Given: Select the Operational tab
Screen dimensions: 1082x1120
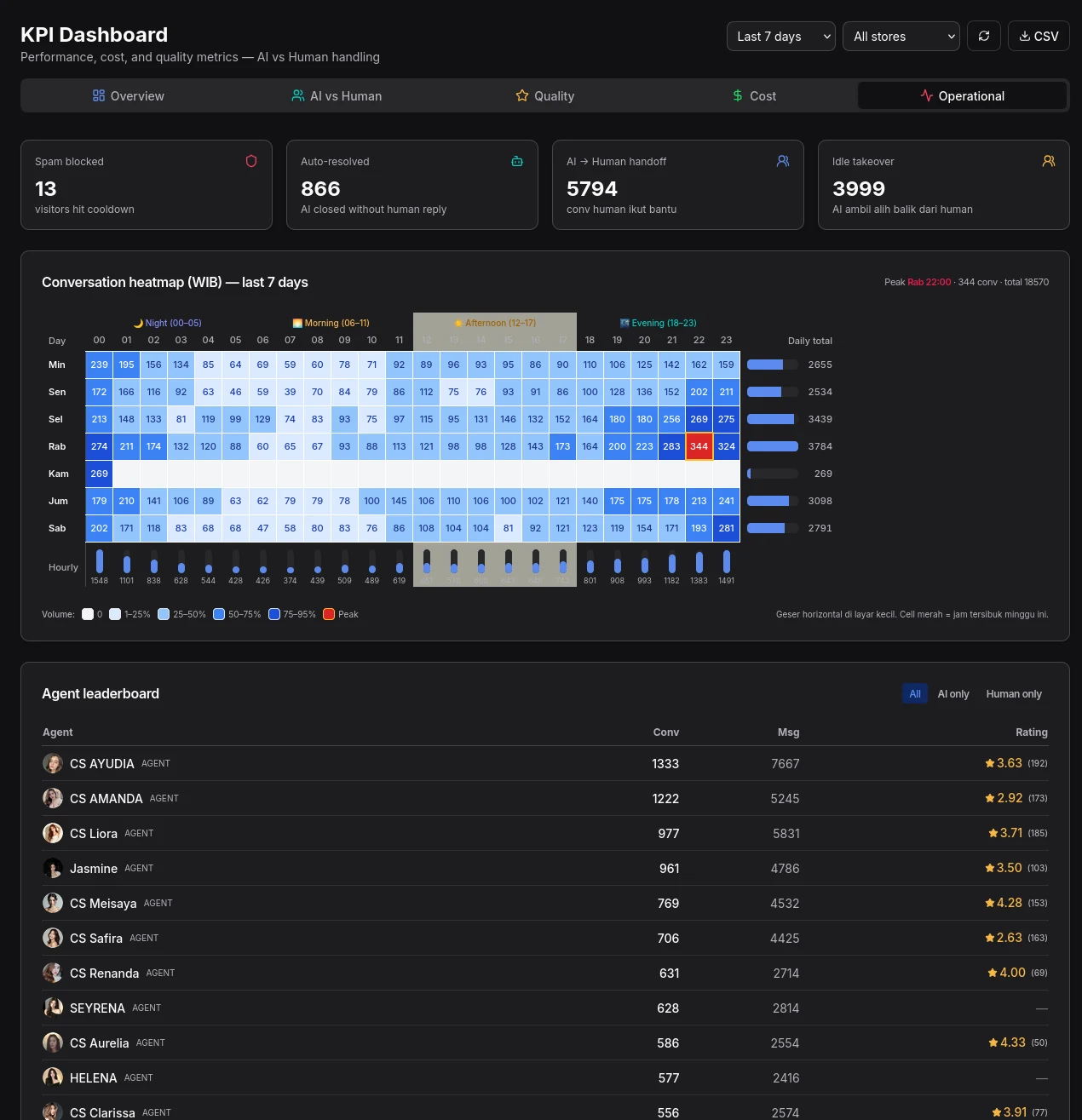Looking at the screenshot, I should 962,95.
